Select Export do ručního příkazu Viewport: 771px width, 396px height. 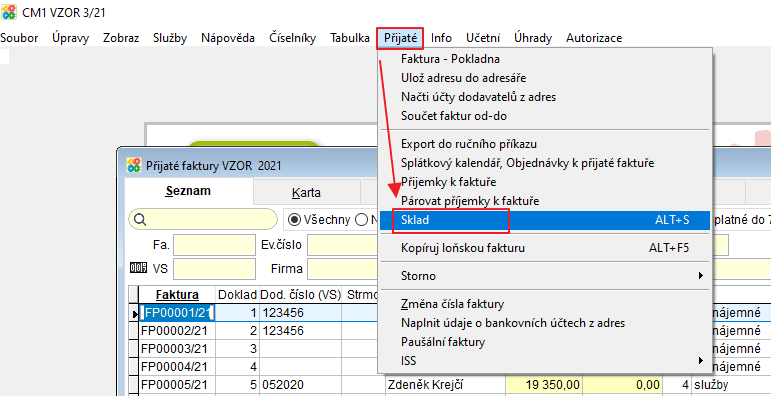545,144
